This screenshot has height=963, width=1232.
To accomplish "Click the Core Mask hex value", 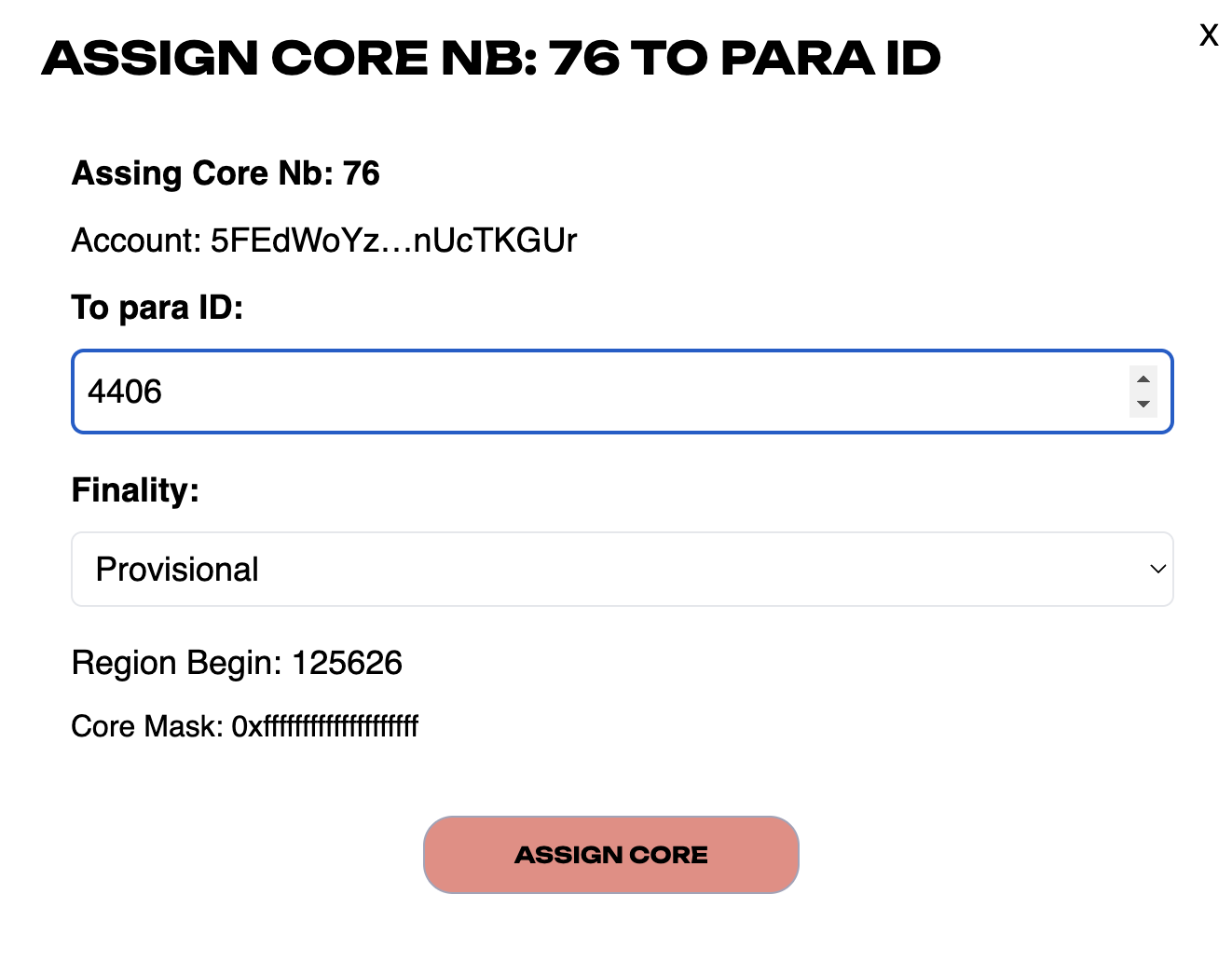I will (246, 726).
